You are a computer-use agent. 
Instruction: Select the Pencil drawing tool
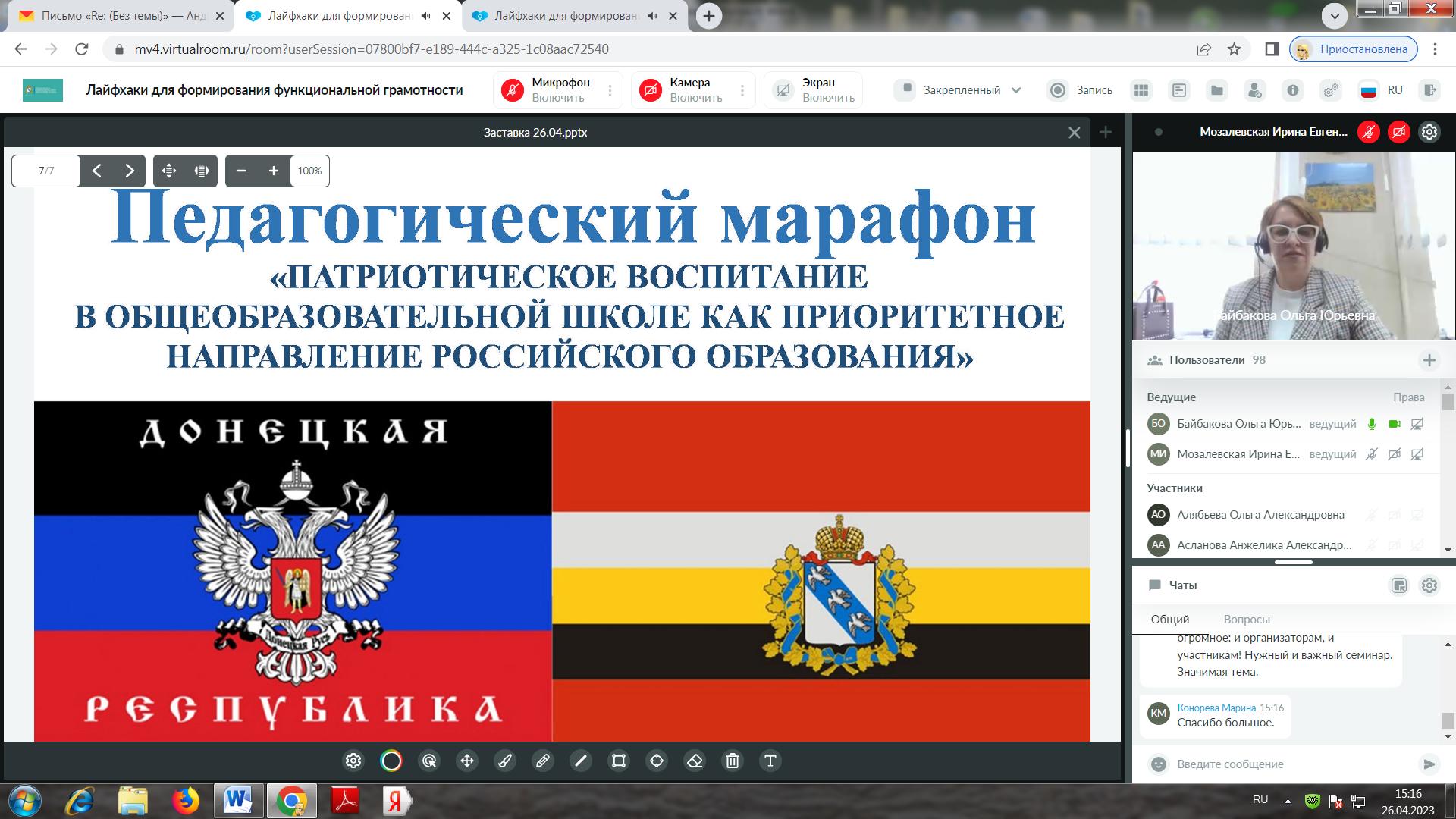[543, 761]
